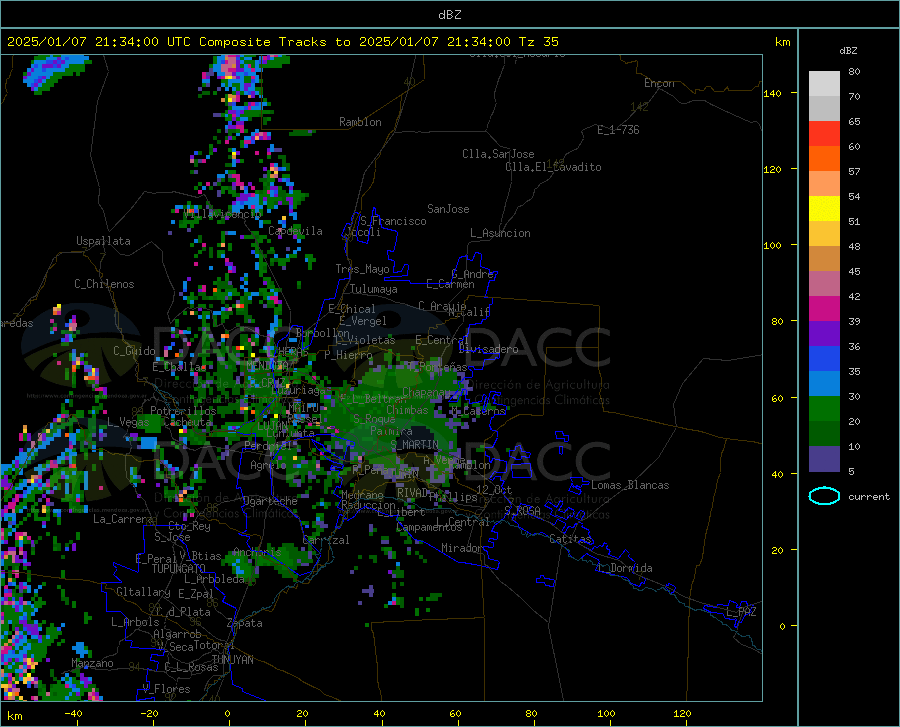The height and width of the screenshot is (727, 900).
Task: Click the 'Ramblon' place label
Action: point(360,122)
